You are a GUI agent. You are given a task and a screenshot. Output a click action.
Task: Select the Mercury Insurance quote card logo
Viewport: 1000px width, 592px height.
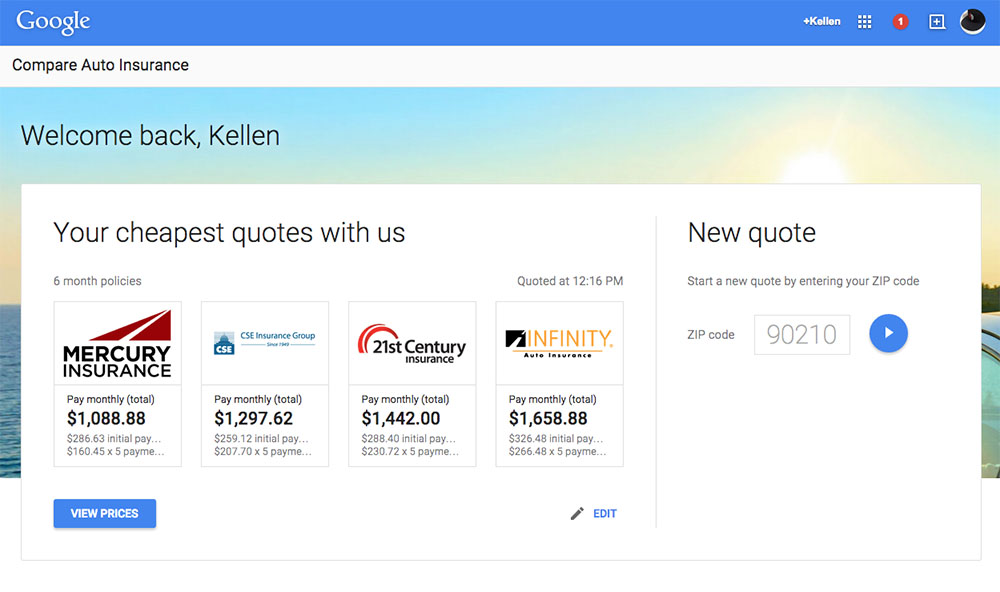[x=117, y=343]
